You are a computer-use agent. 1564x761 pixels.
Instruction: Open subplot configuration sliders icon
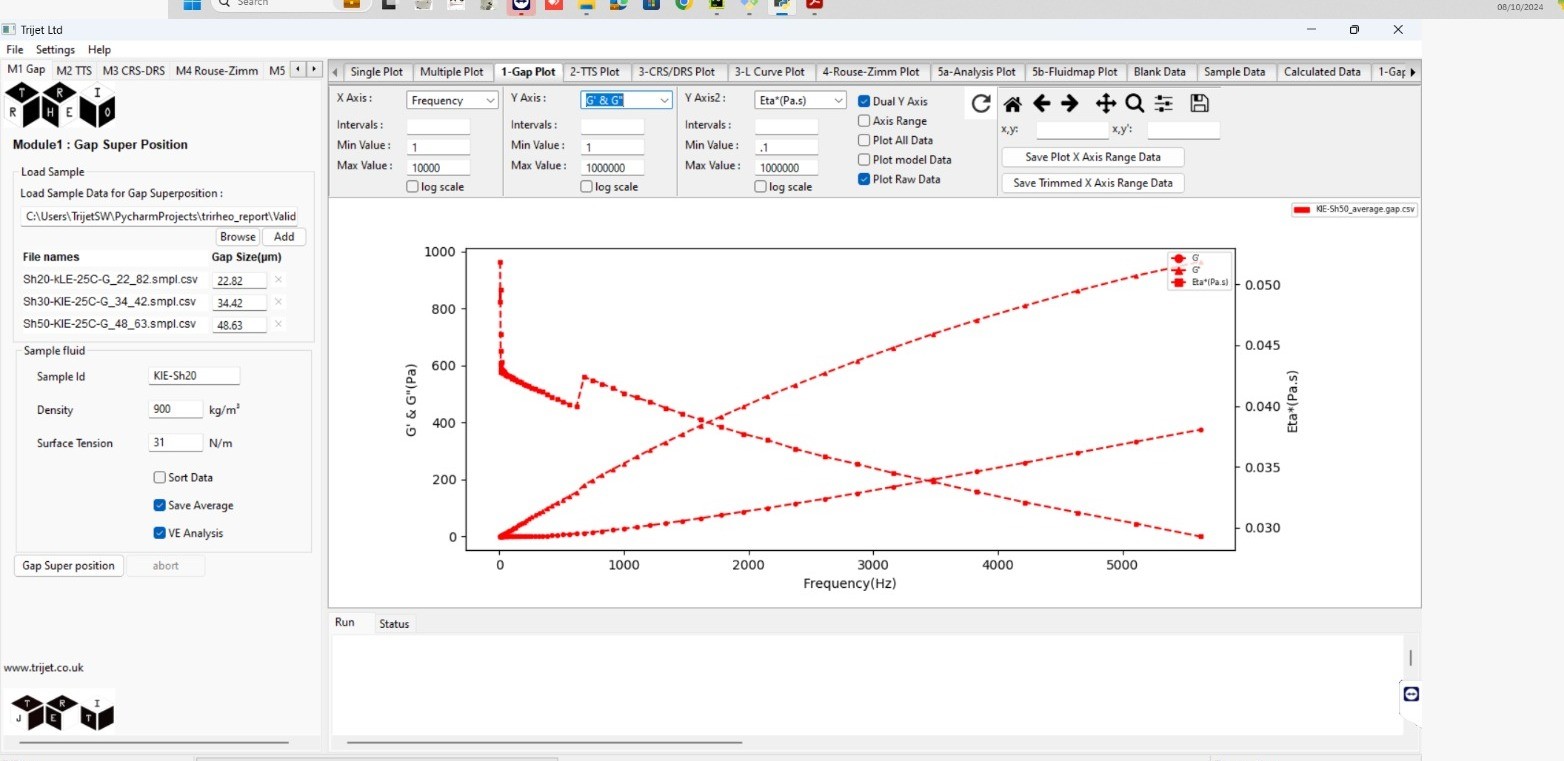[x=1163, y=104]
